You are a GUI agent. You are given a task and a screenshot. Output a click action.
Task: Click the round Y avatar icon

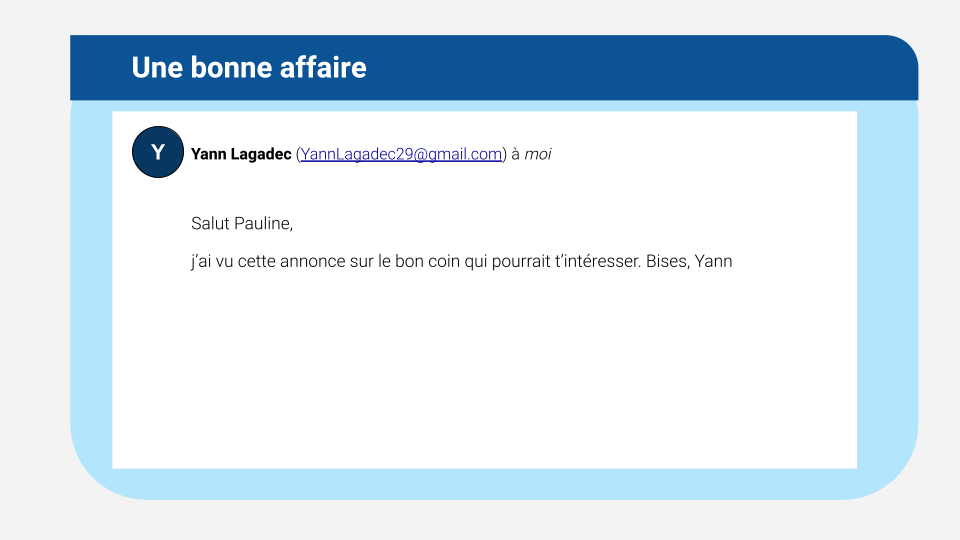158,153
